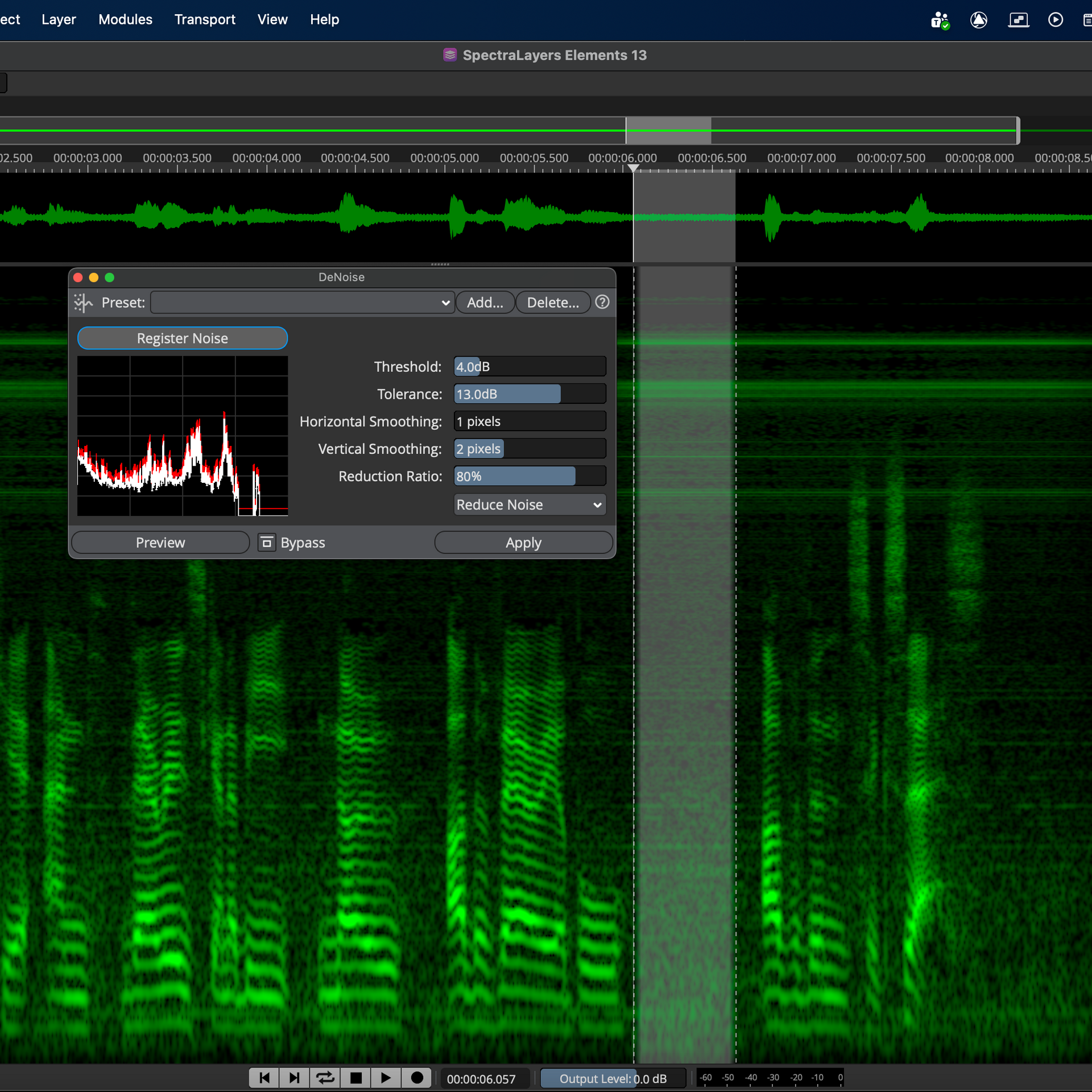The width and height of the screenshot is (1092, 1092).
Task: Open the Help menu
Action: coord(325,20)
